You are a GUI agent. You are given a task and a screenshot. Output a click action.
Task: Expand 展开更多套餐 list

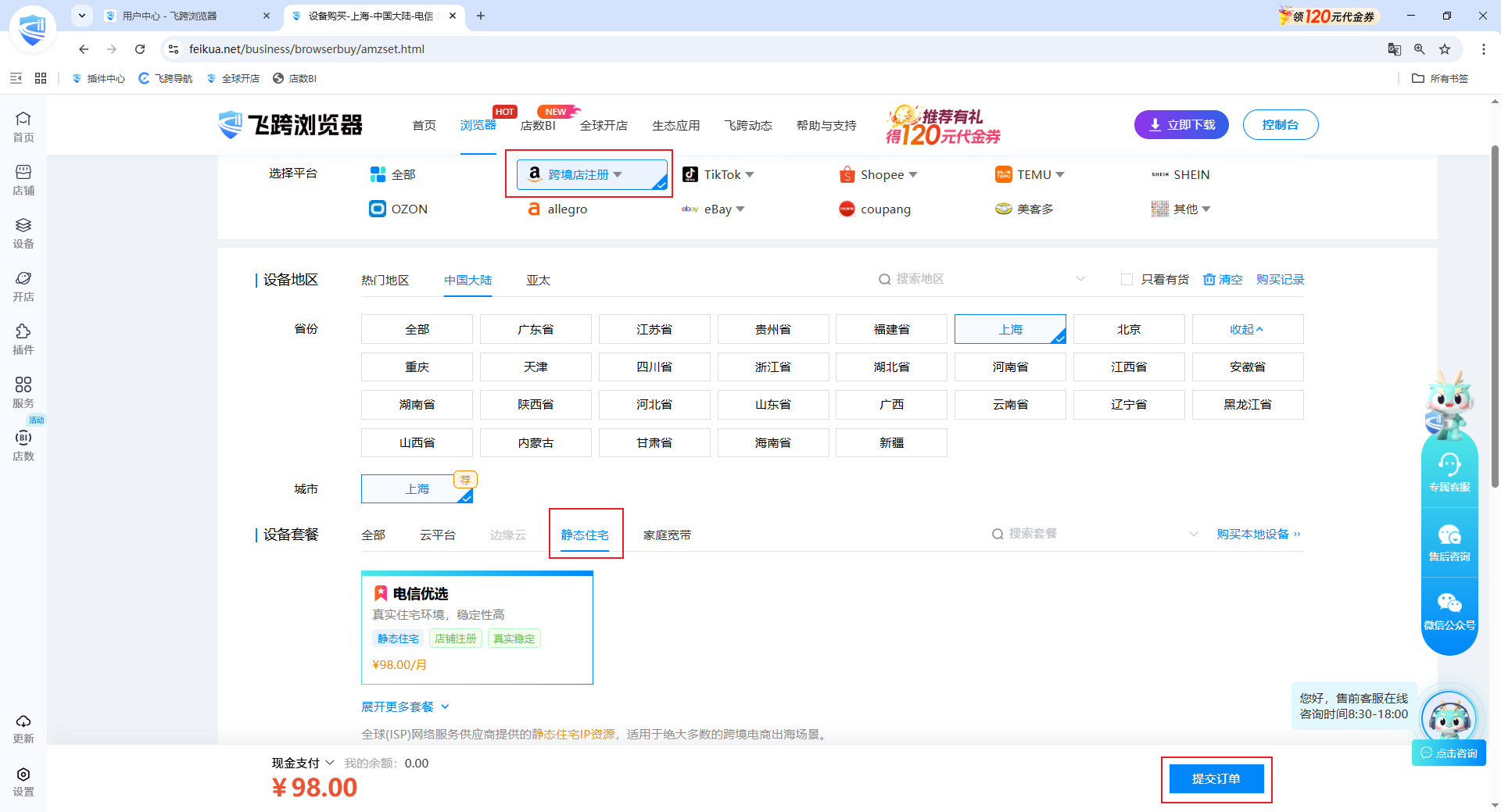(x=405, y=706)
